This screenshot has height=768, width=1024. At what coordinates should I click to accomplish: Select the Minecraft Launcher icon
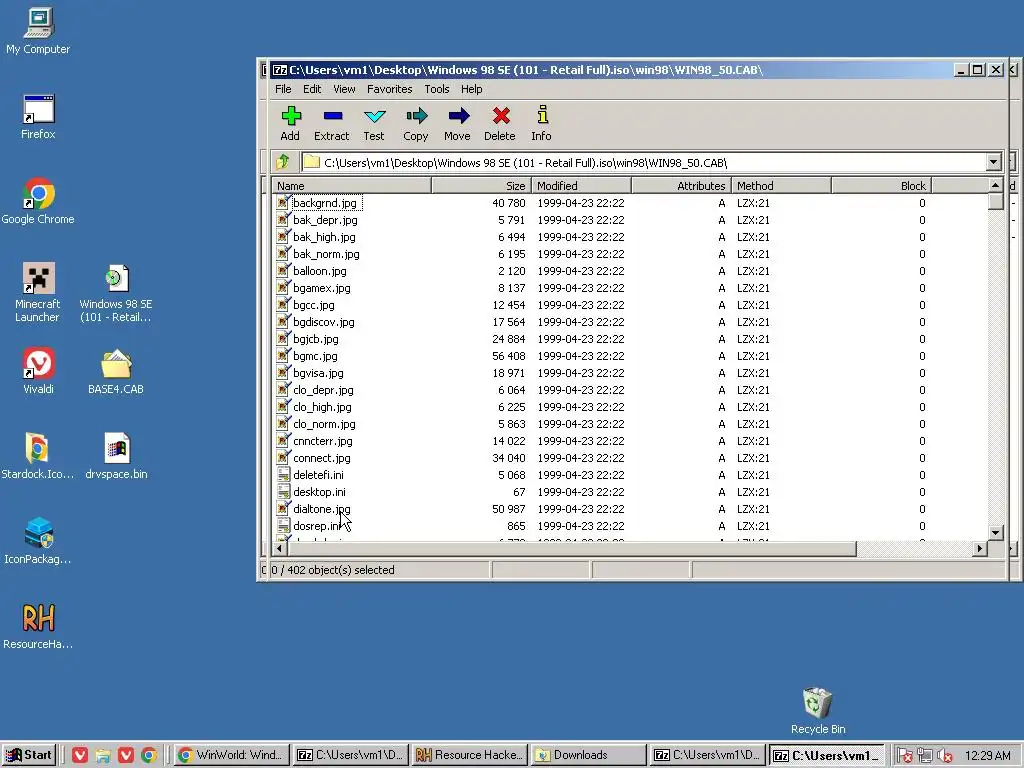pyautogui.click(x=38, y=293)
